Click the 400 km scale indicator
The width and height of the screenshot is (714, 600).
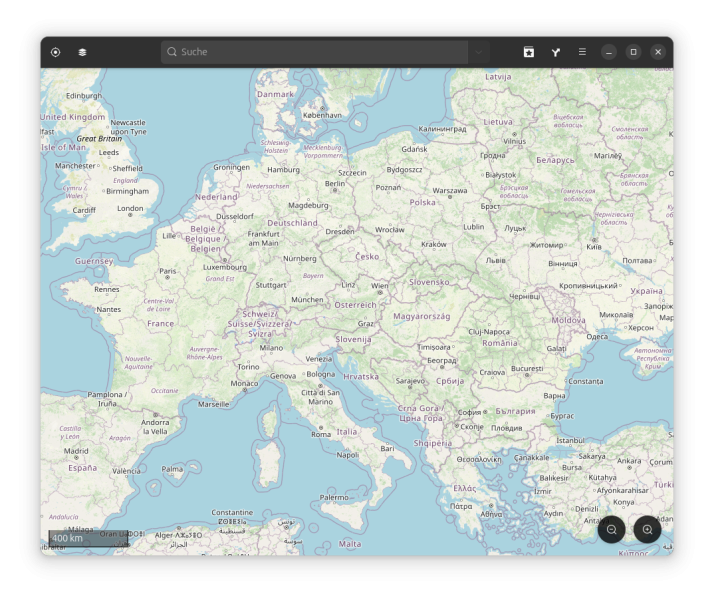point(68,538)
